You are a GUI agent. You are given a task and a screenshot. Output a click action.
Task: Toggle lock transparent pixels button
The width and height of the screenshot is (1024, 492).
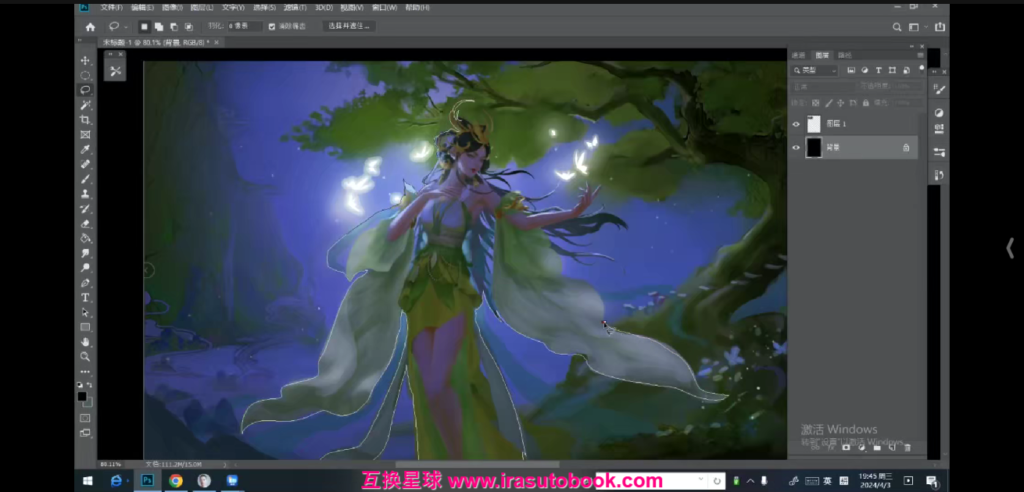(x=816, y=103)
